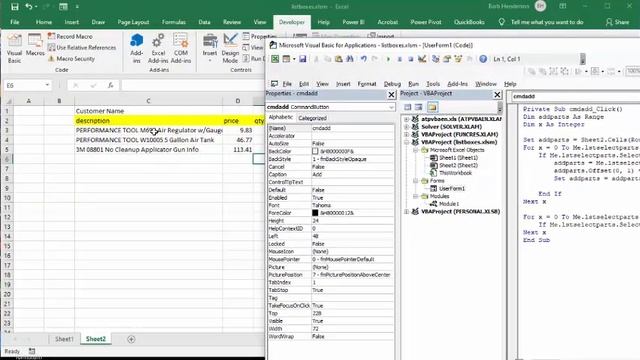640x360 pixels.
Task: Switch to Sheet1 worksheet tab
Action: (x=64, y=339)
